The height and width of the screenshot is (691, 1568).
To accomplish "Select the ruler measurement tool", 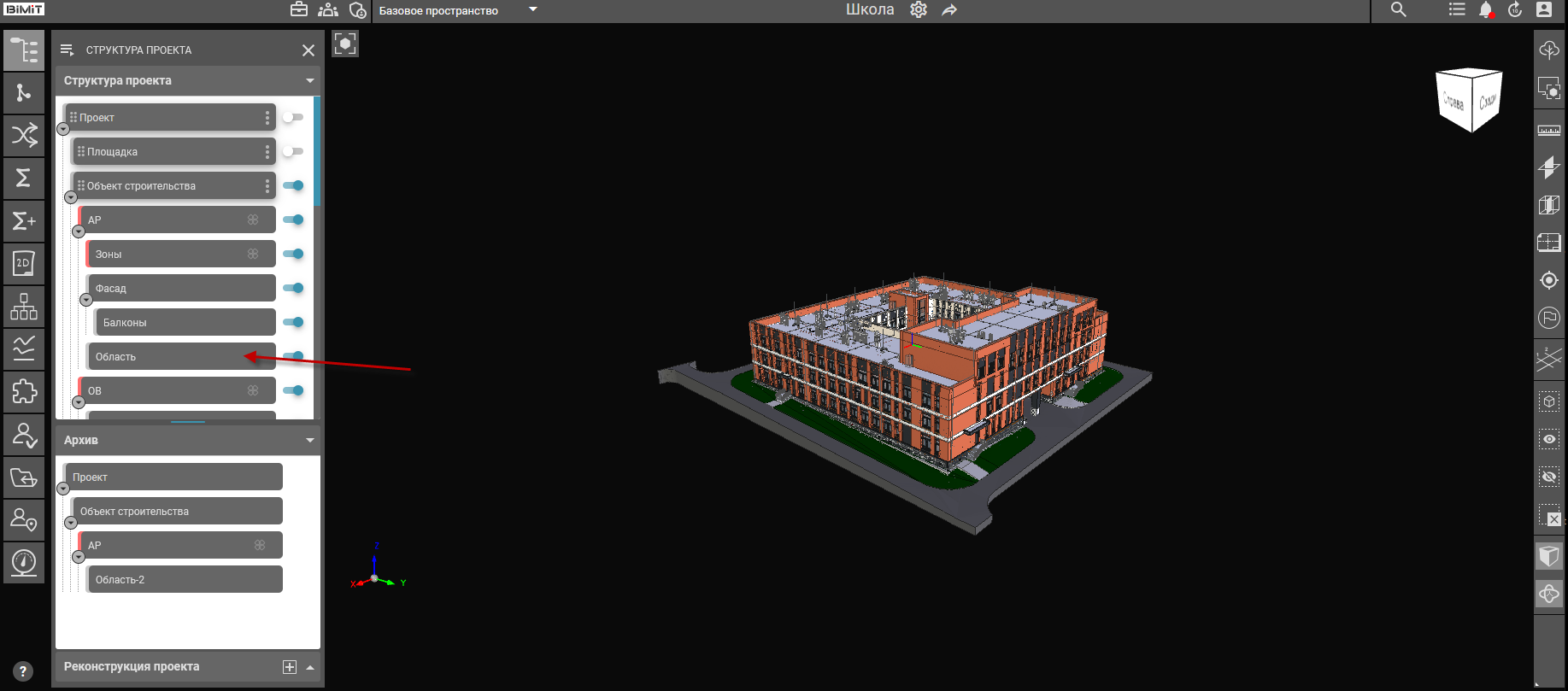I will coord(1548,131).
